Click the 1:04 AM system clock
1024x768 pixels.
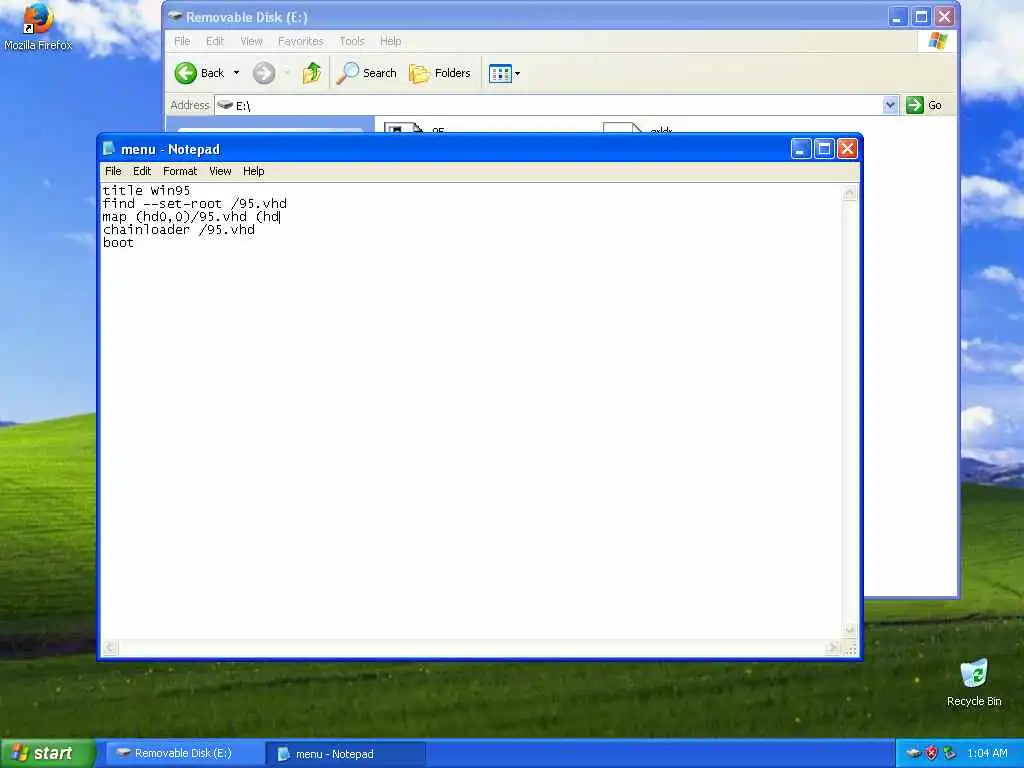(987, 753)
